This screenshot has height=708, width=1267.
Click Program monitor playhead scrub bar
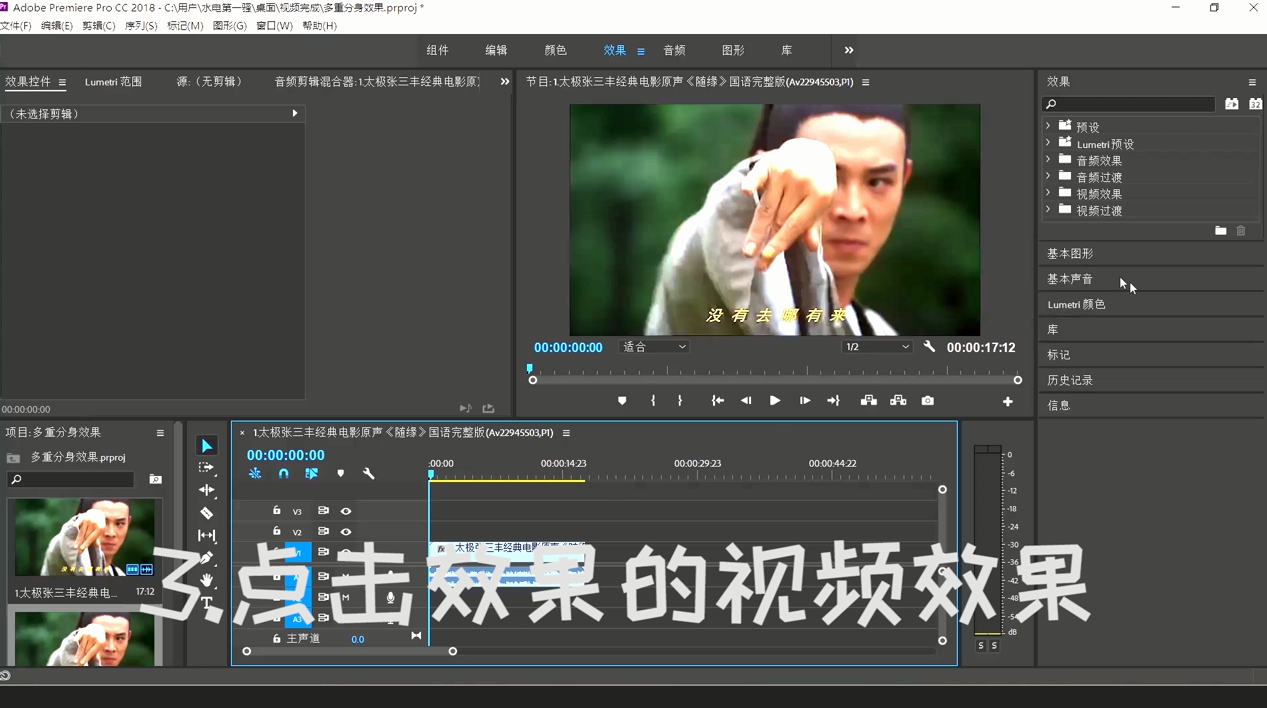point(775,370)
